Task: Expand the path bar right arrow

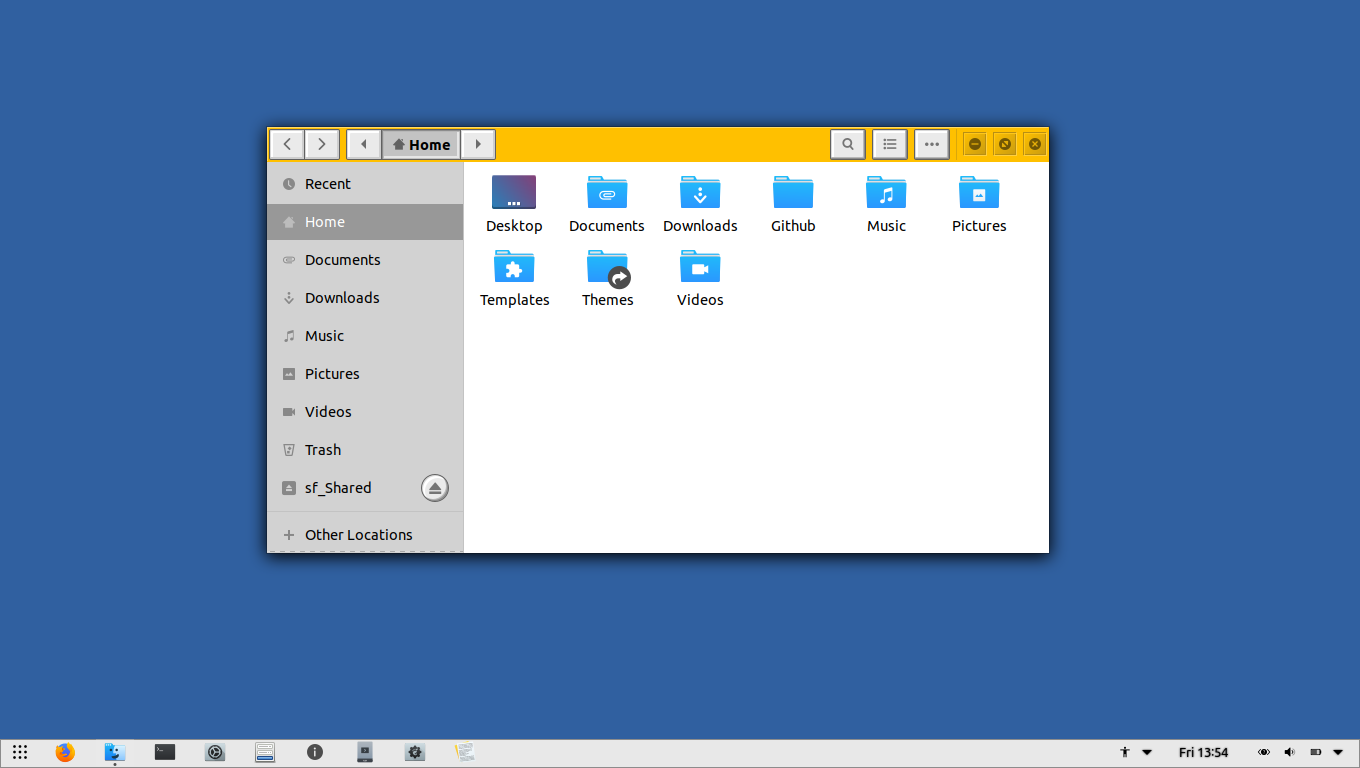Action: [478, 144]
